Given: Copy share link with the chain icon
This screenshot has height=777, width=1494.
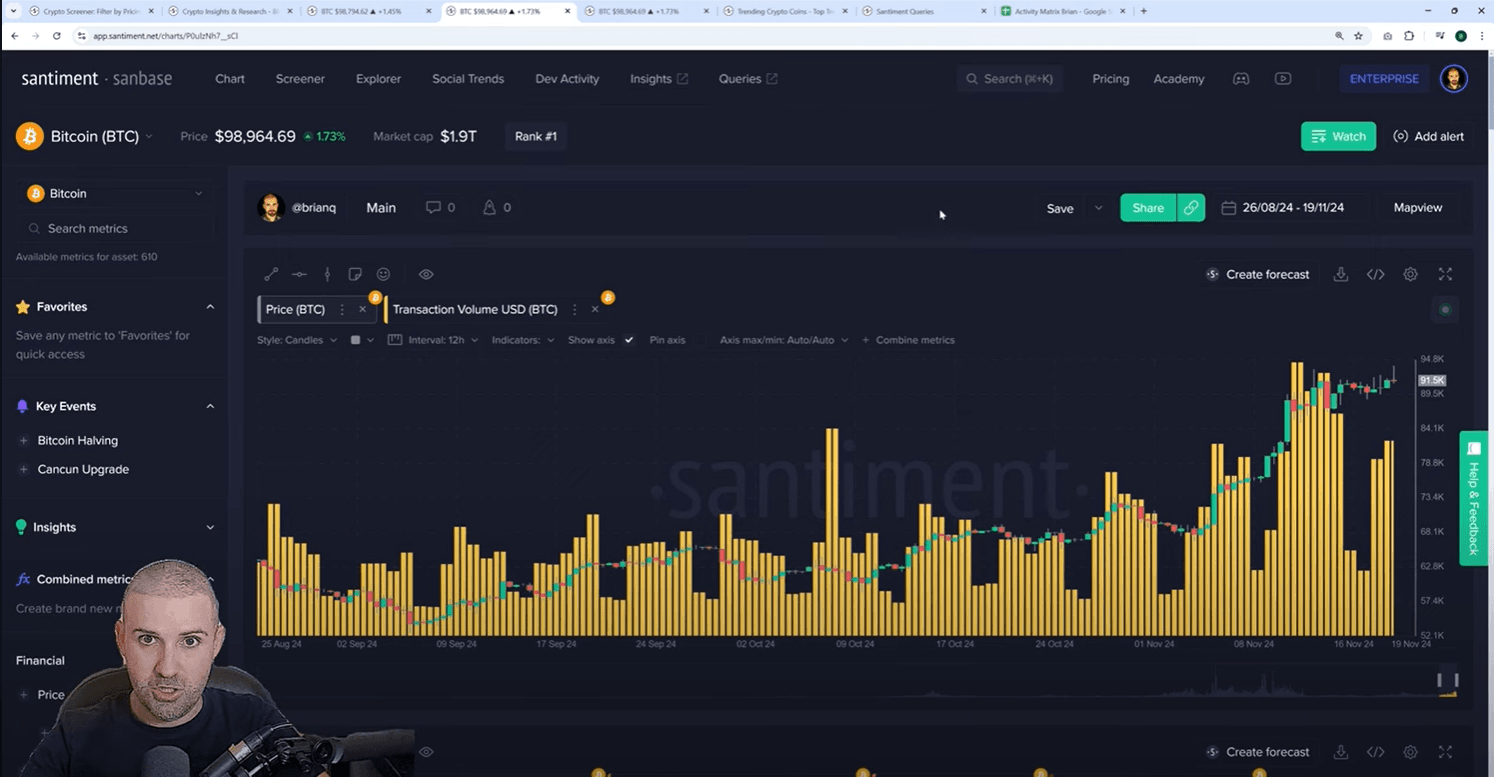Looking at the screenshot, I should [x=1191, y=208].
